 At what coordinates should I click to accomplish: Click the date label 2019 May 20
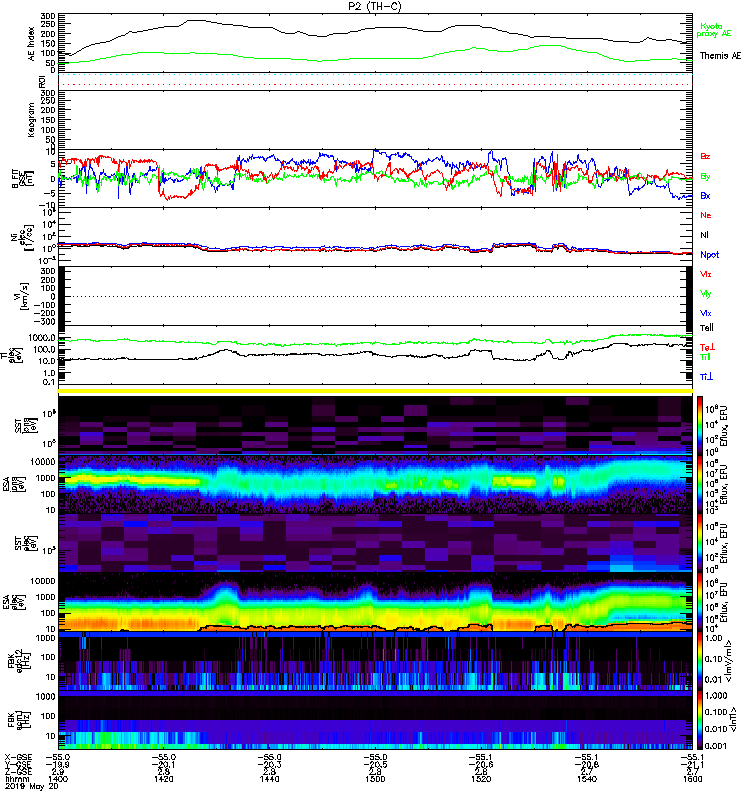(31, 786)
